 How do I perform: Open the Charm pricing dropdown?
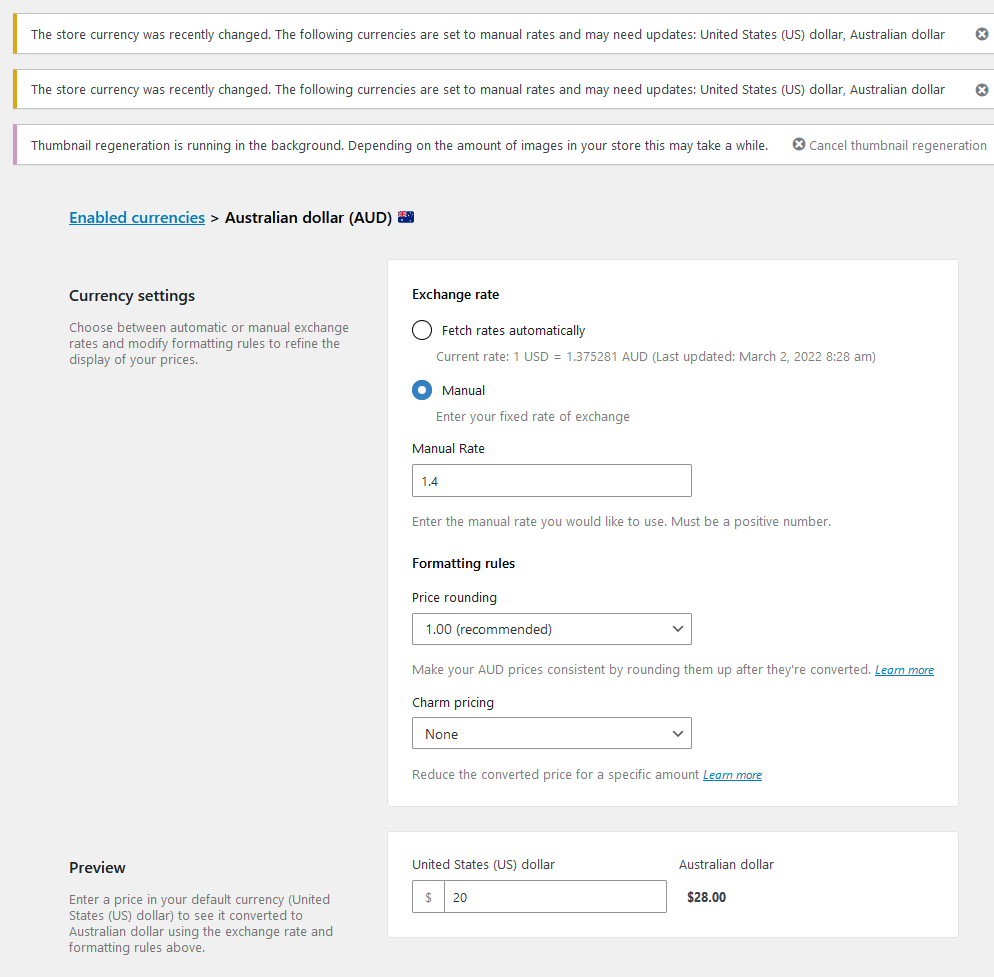552,734
